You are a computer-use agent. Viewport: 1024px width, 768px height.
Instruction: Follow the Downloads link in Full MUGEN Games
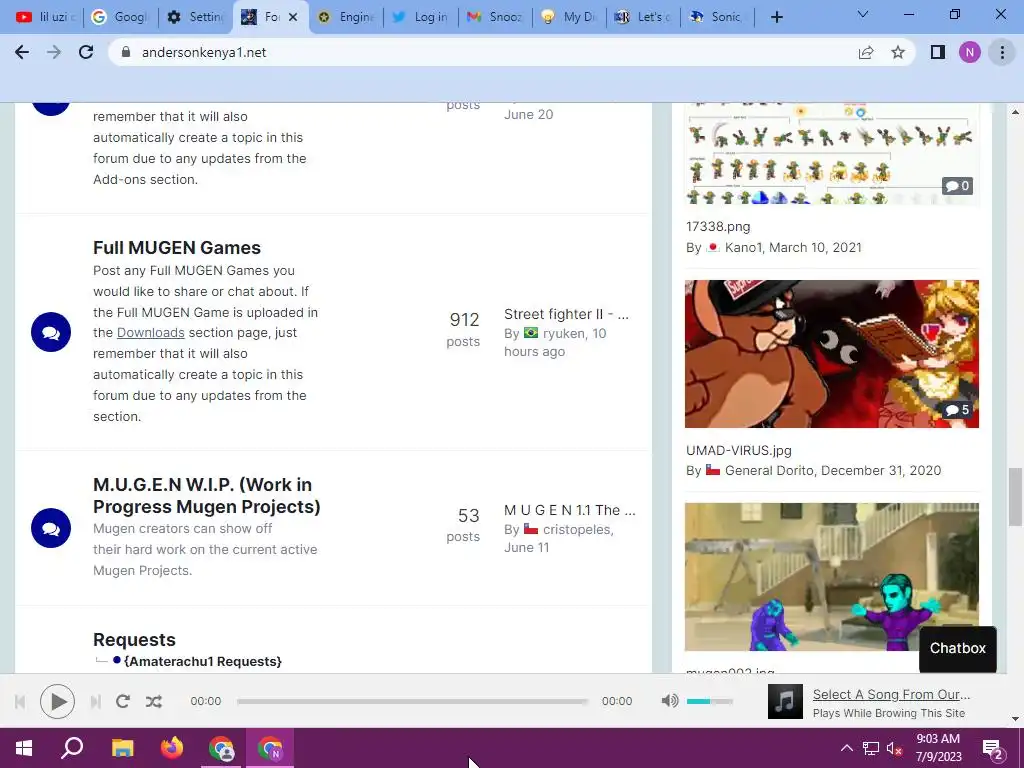coord(151,332)
